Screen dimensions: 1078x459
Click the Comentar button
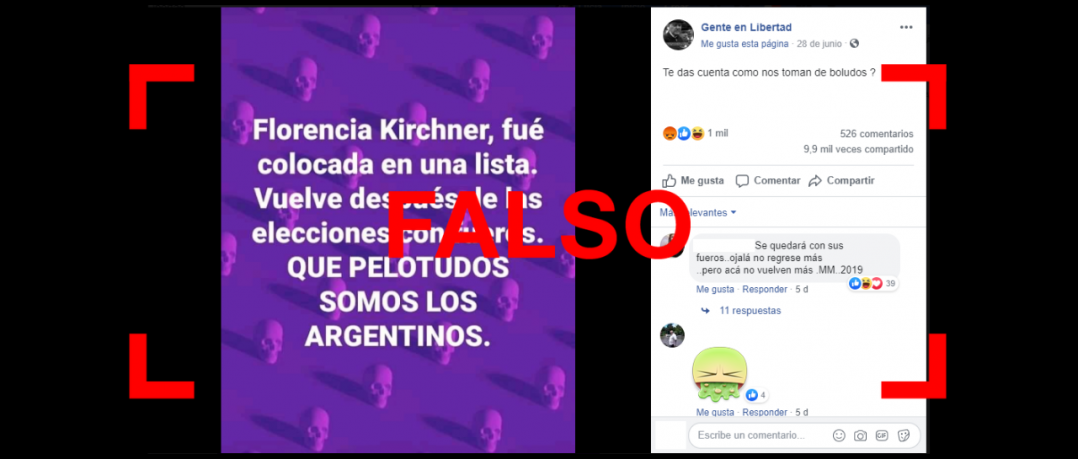tap(768, 181)
